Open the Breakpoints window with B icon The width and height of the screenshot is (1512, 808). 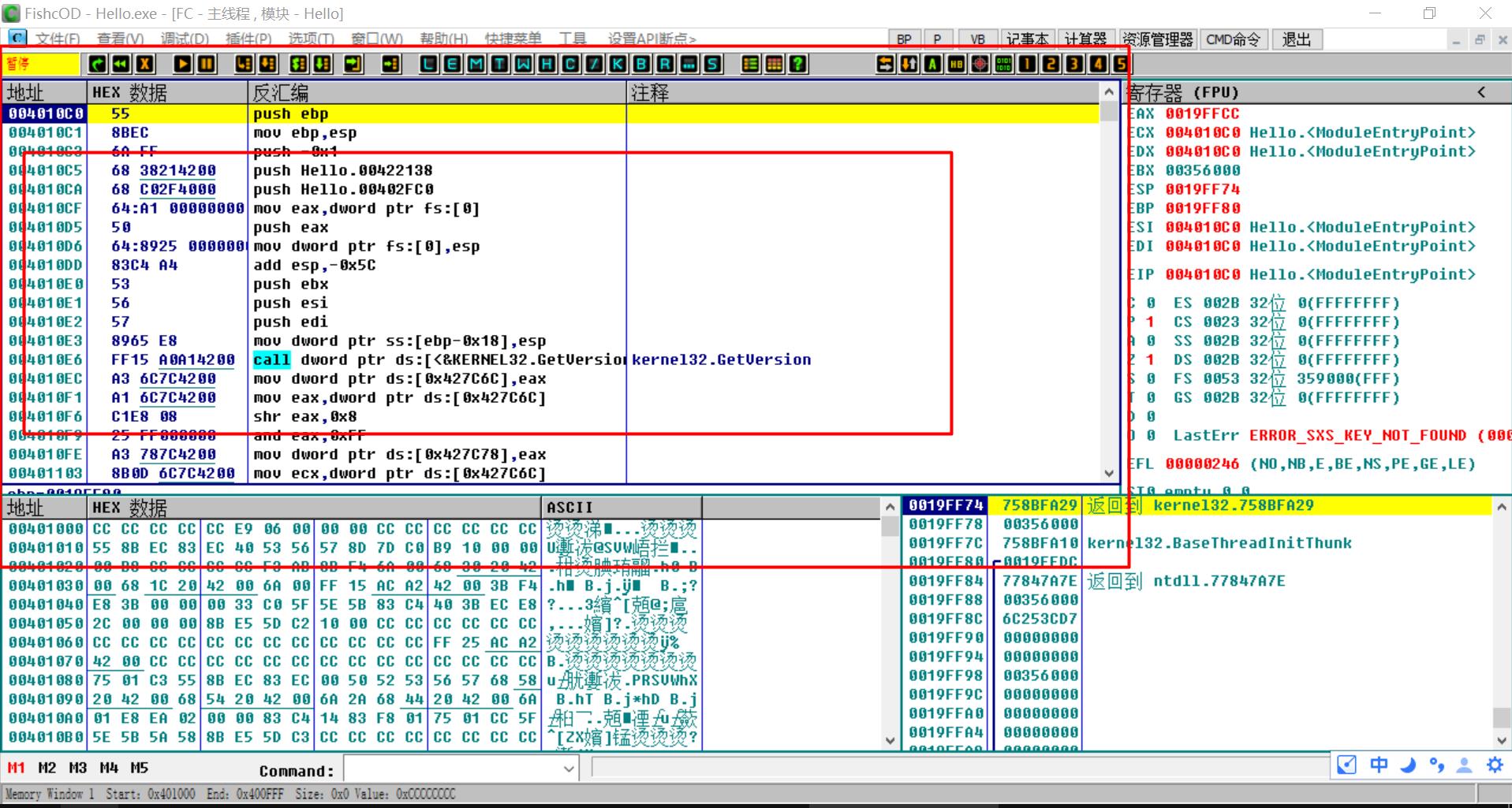[641, 65]
